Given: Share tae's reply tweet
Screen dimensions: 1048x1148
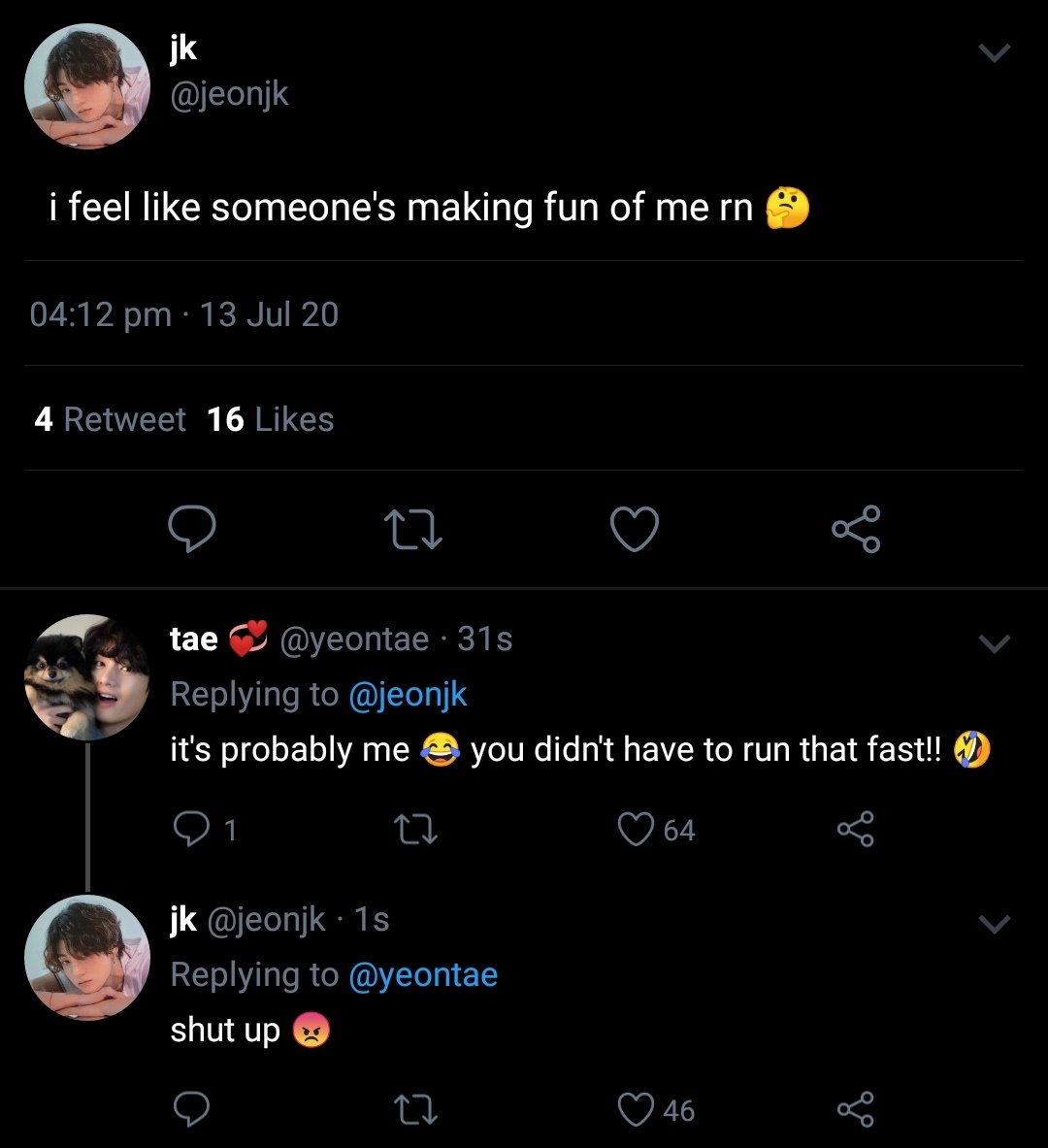Looking at the screenshot, I should click(x=855, y=830).
